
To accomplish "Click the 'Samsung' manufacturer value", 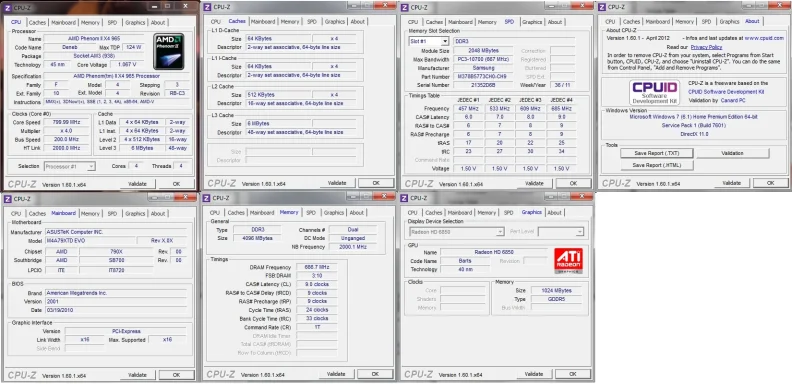I will 484,68.
